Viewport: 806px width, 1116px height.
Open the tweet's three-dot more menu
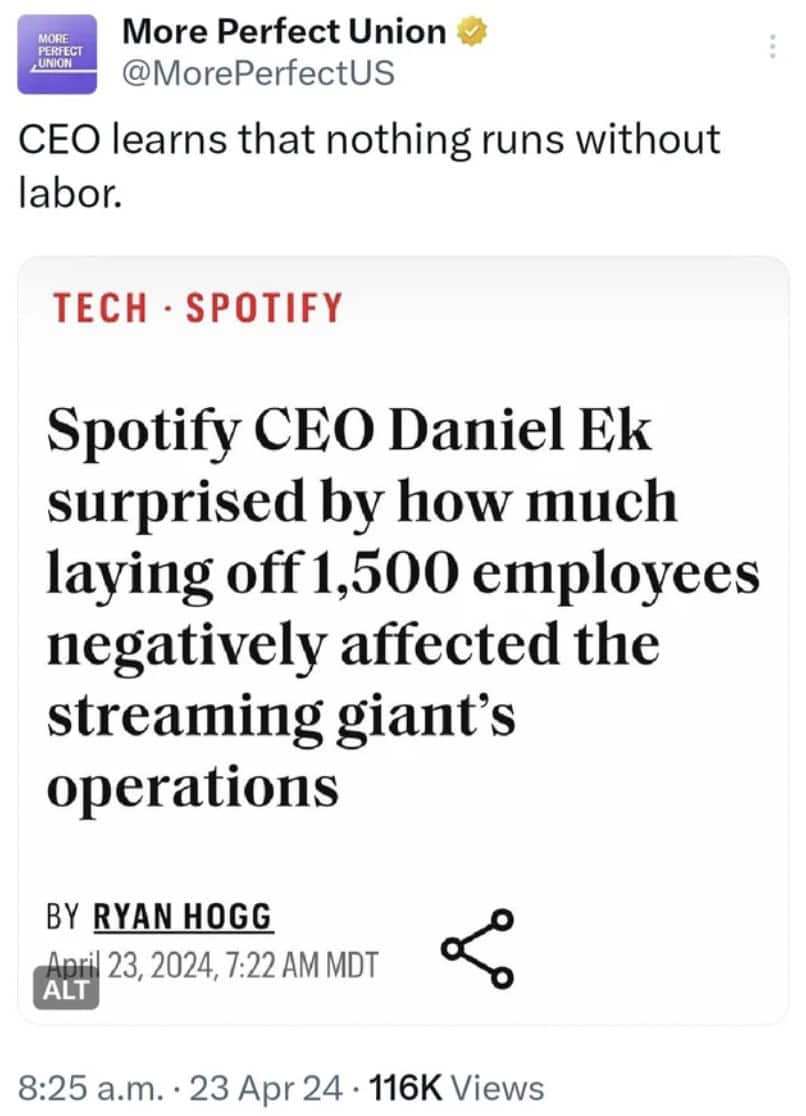(772, 46)
